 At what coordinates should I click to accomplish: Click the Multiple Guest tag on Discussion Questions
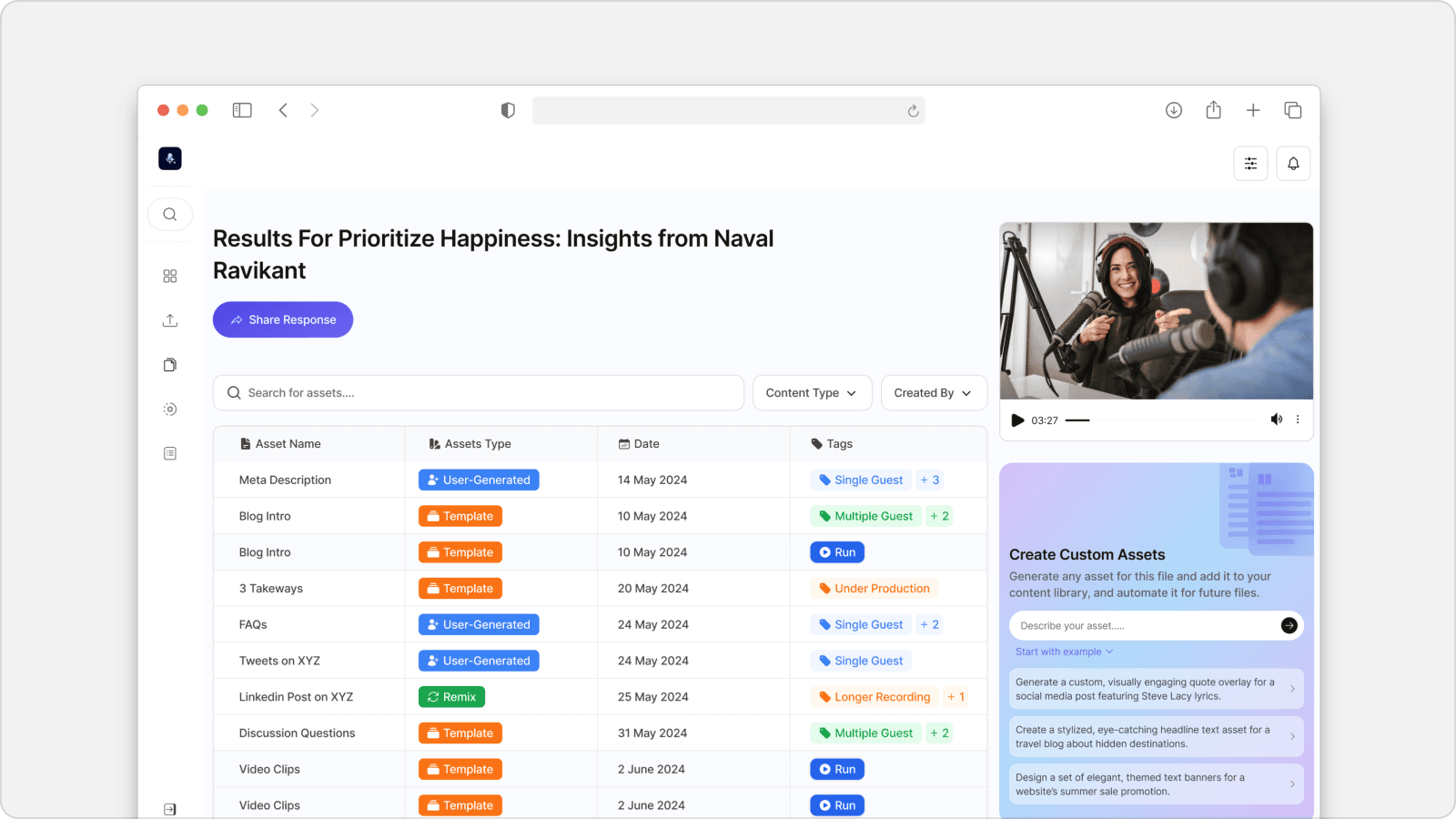coord(865,733)
